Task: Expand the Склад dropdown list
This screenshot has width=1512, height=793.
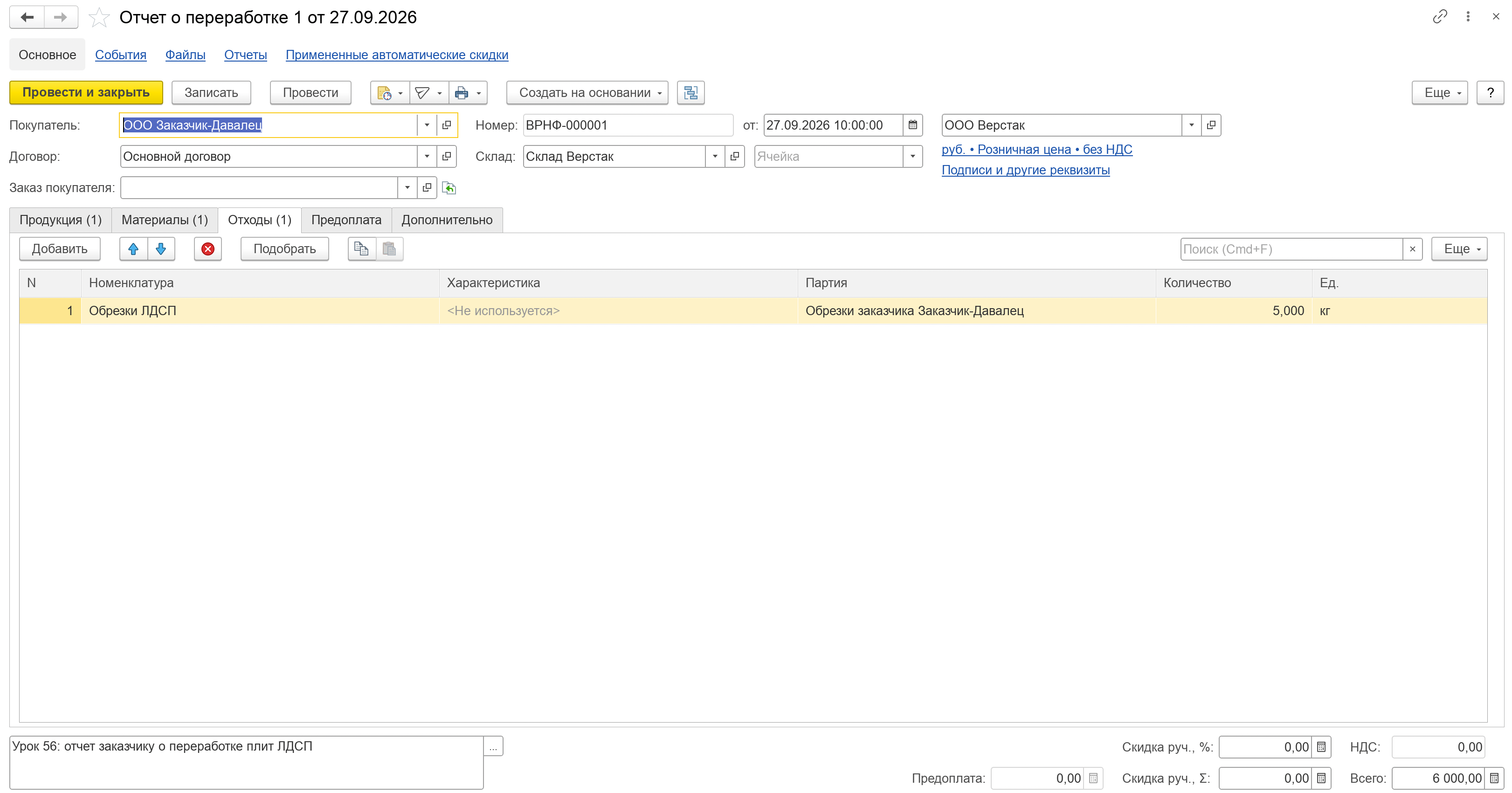Action: pos(714,156)
